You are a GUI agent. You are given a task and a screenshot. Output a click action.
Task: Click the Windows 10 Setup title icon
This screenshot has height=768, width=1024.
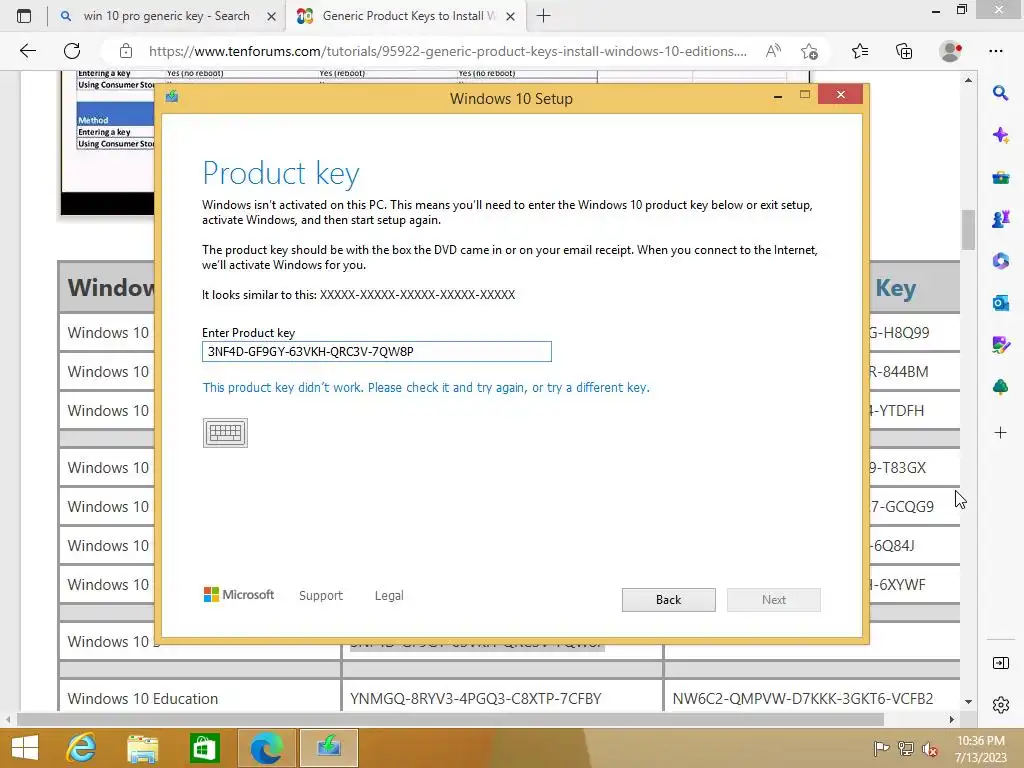[172, 97]
